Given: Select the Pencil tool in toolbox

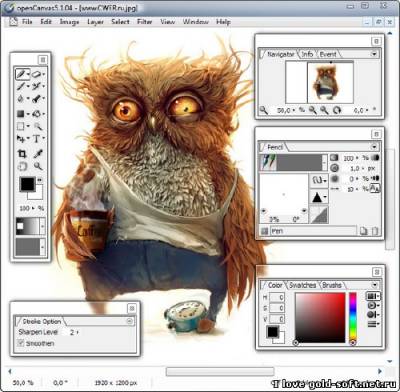Looking at the screenshot, I should click(21, 74).
